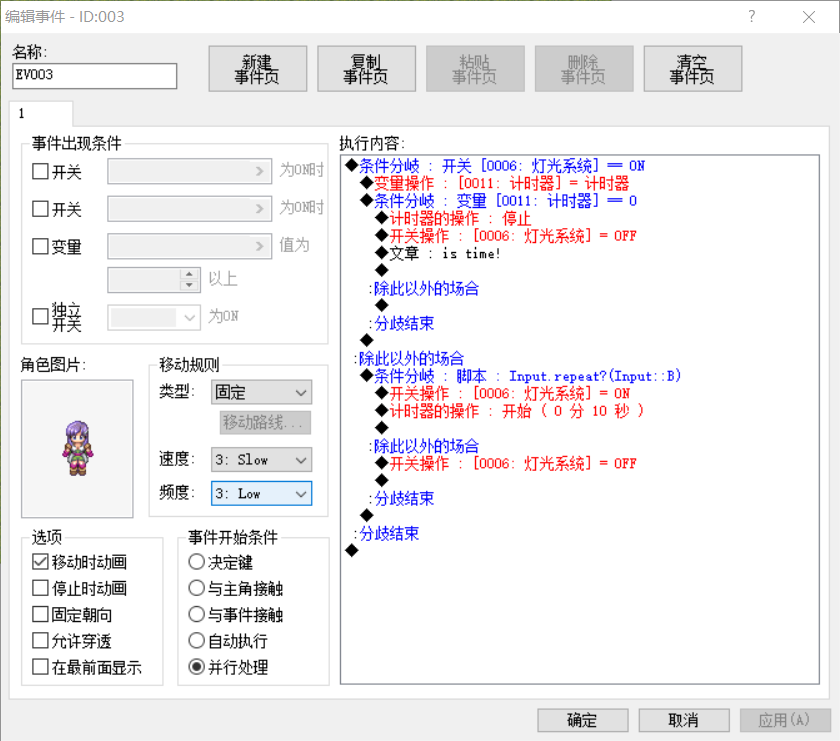Image resolution: width=840 pixels, height=741 pixels.
Task: Check 固定朝向 option
Action: (40, 614)
